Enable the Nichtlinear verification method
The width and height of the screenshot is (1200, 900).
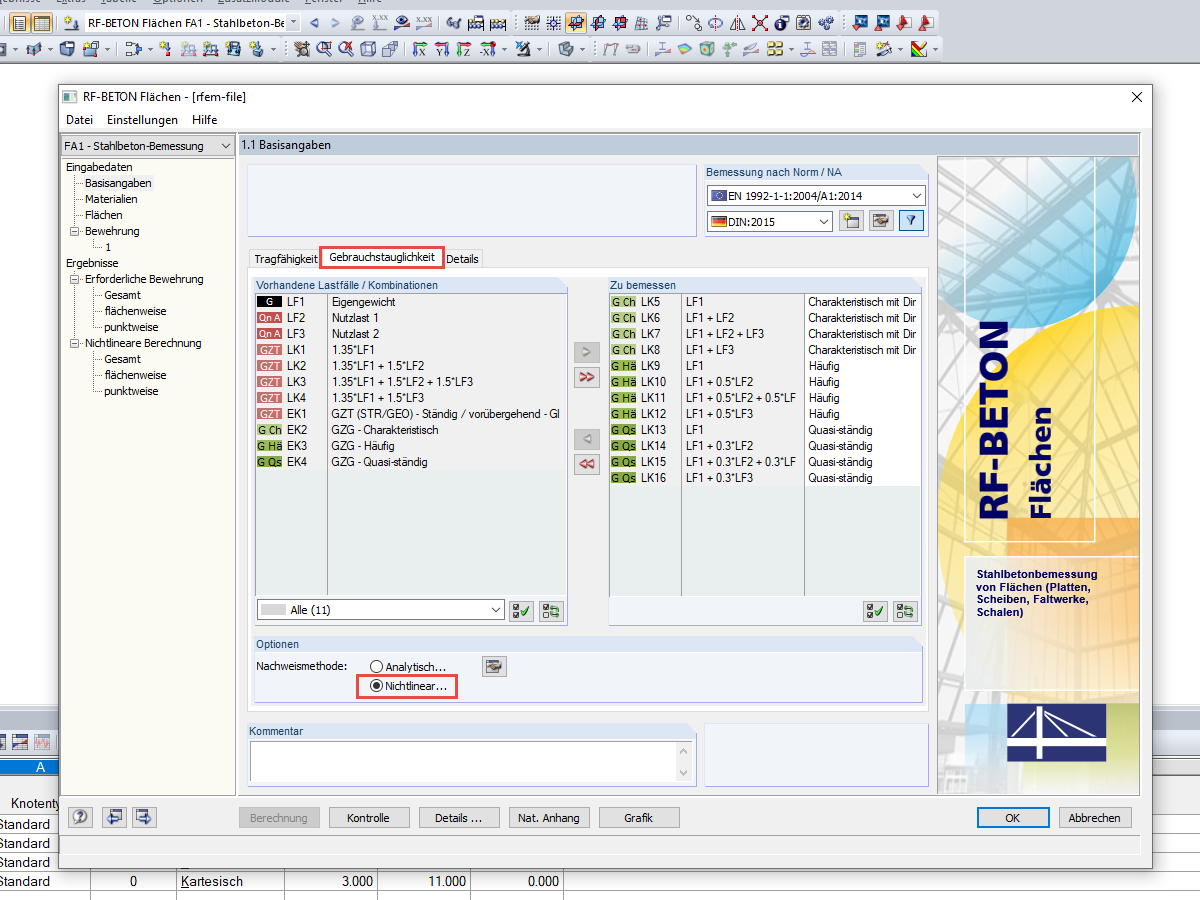pyautogui.click(x=378, y=686)
